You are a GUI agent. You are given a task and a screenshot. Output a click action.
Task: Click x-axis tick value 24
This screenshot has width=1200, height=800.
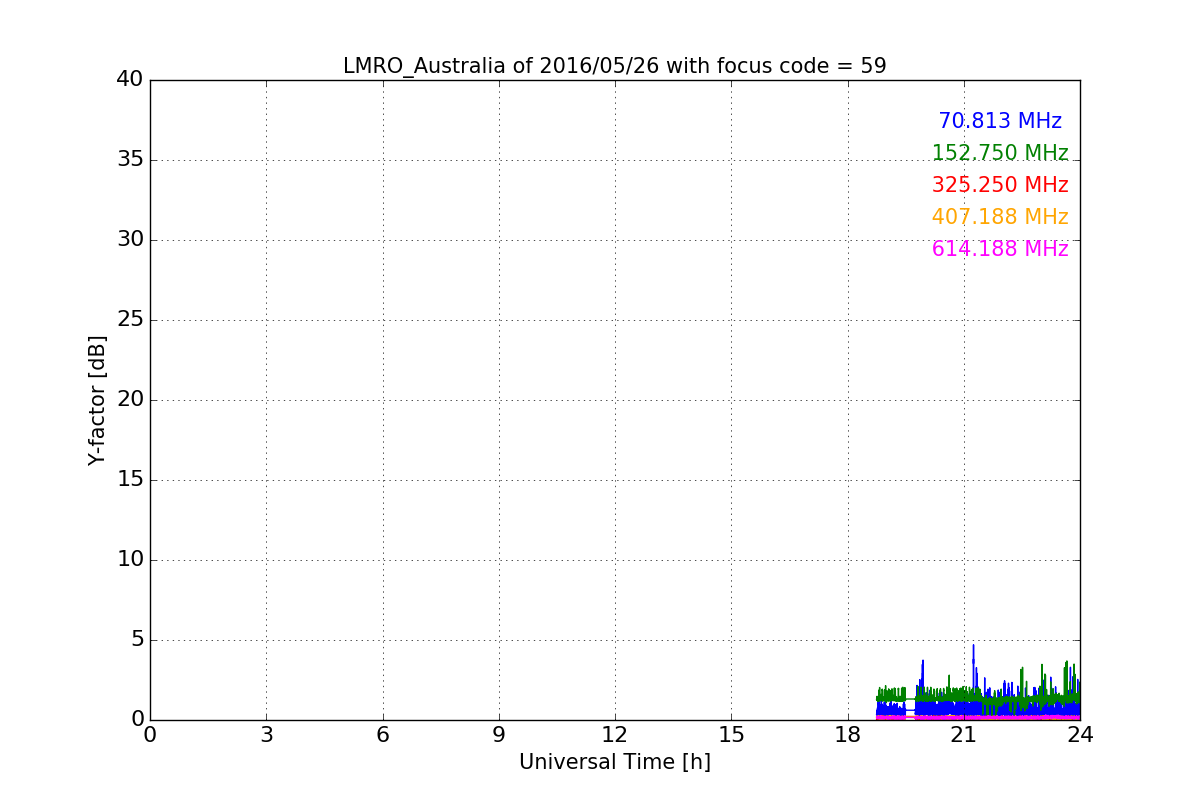[1080, 735]
